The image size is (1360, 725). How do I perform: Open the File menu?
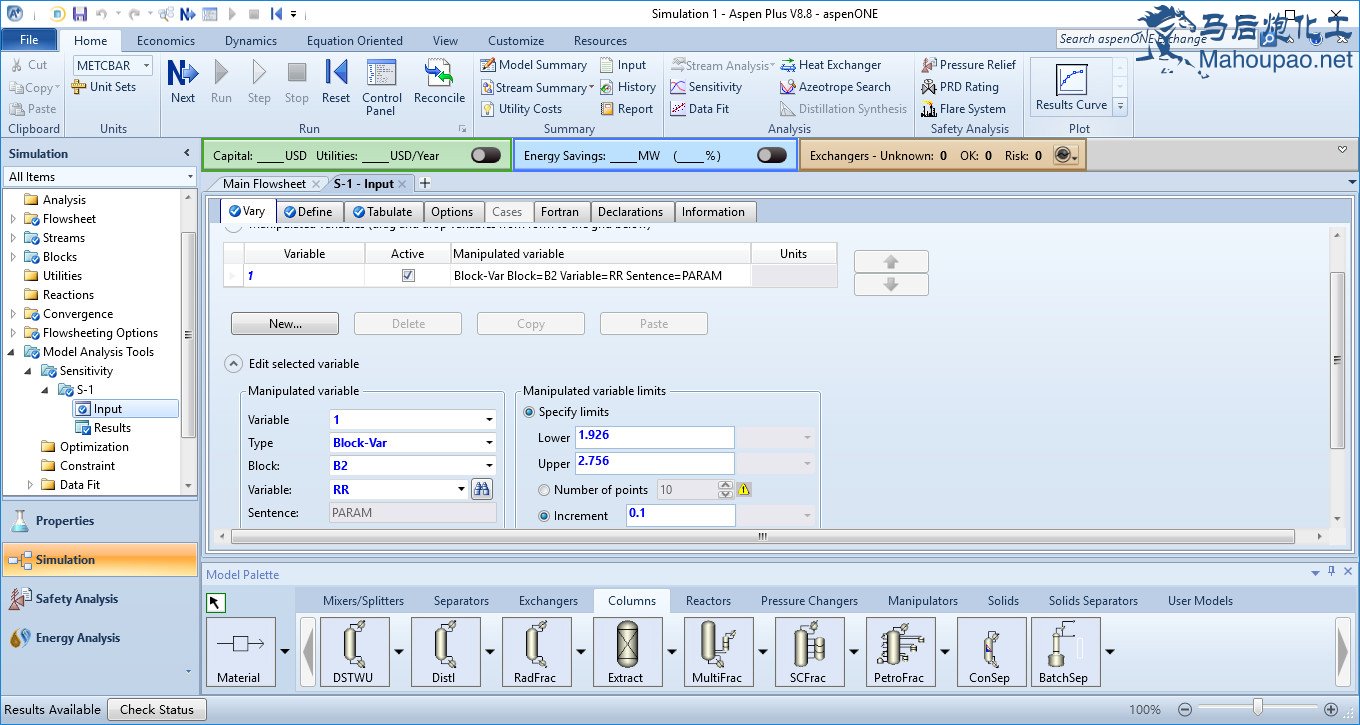[29, 40]
